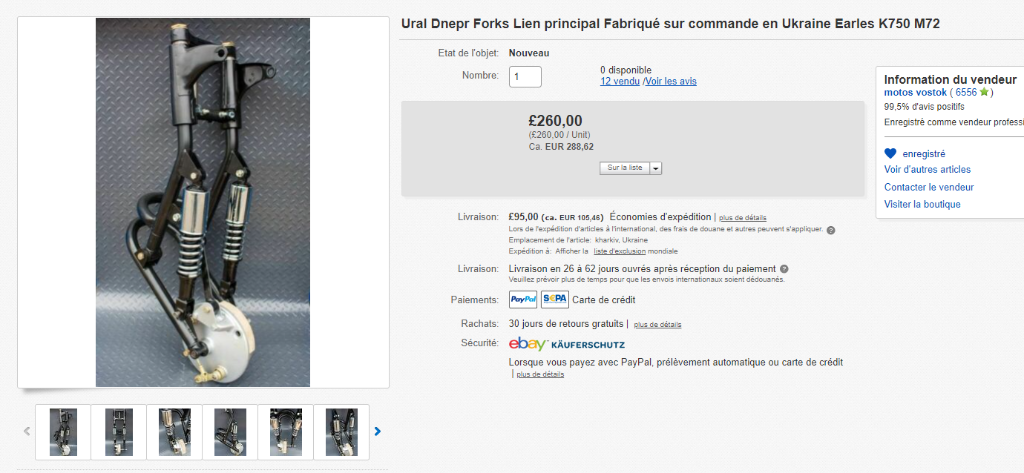Click the help icon beside customs fees note
1024x473 pixels.
click(x=831, y=230)
